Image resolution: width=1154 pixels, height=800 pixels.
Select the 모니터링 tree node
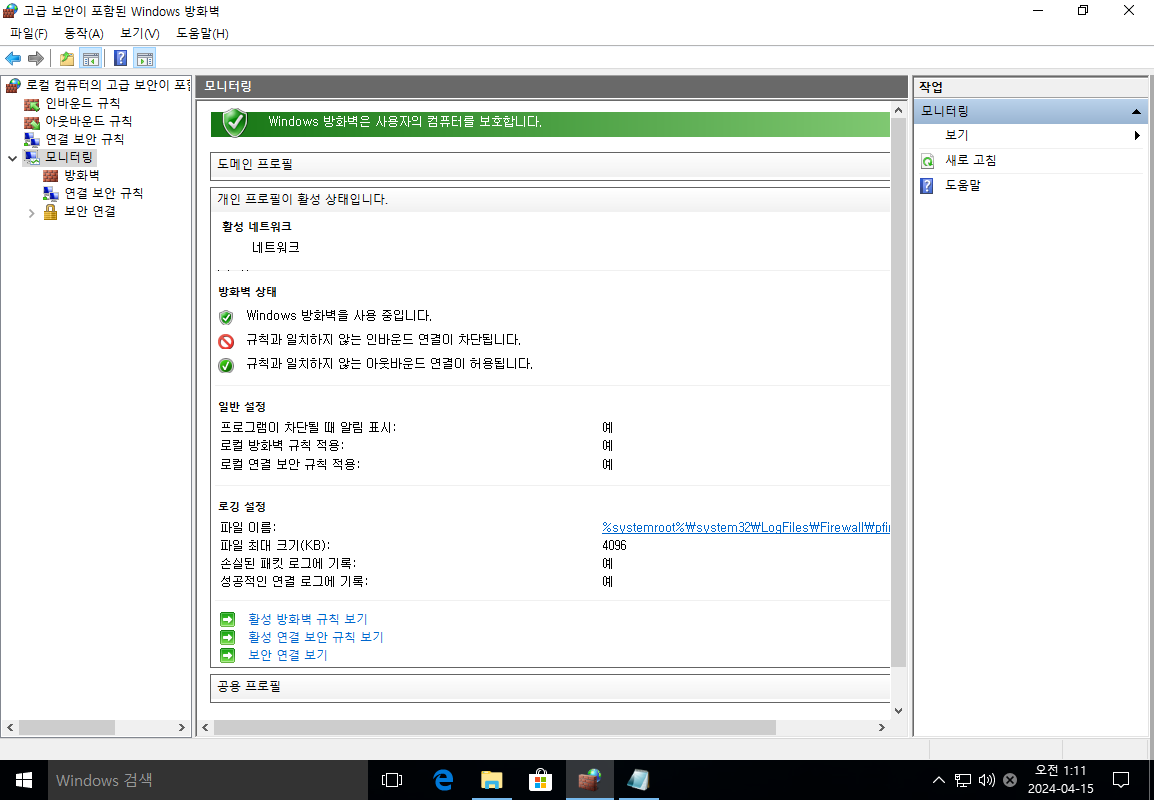(x=69, y=157)
